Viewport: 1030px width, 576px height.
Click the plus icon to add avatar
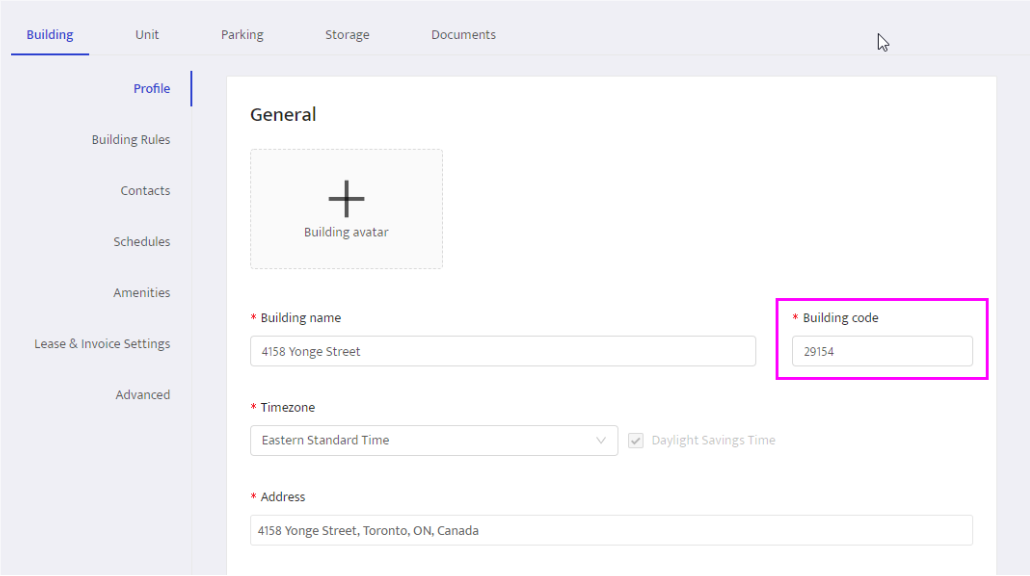pyautogui.click(x=346, y=199)
